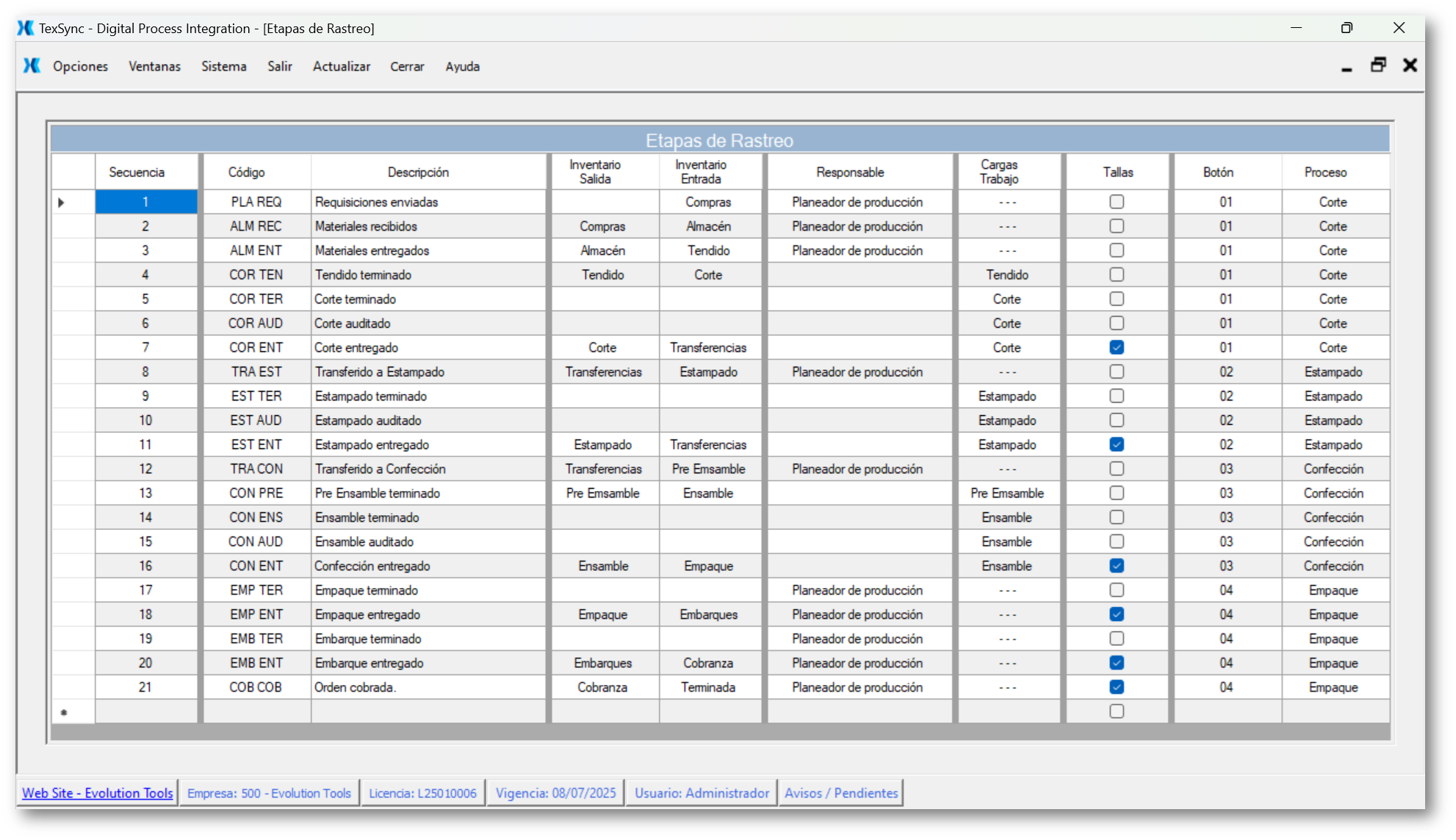Uncheck Tallas for Corte entregado row

1117,348
